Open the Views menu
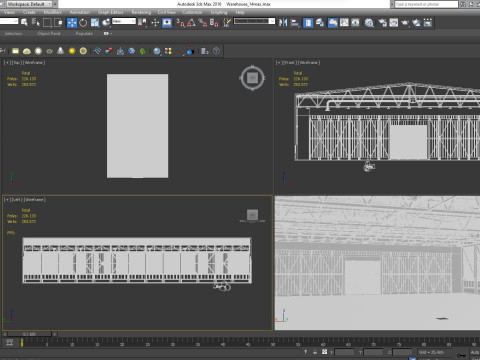The height and width of the screenshot is (360, 480). tap(9, 12)
